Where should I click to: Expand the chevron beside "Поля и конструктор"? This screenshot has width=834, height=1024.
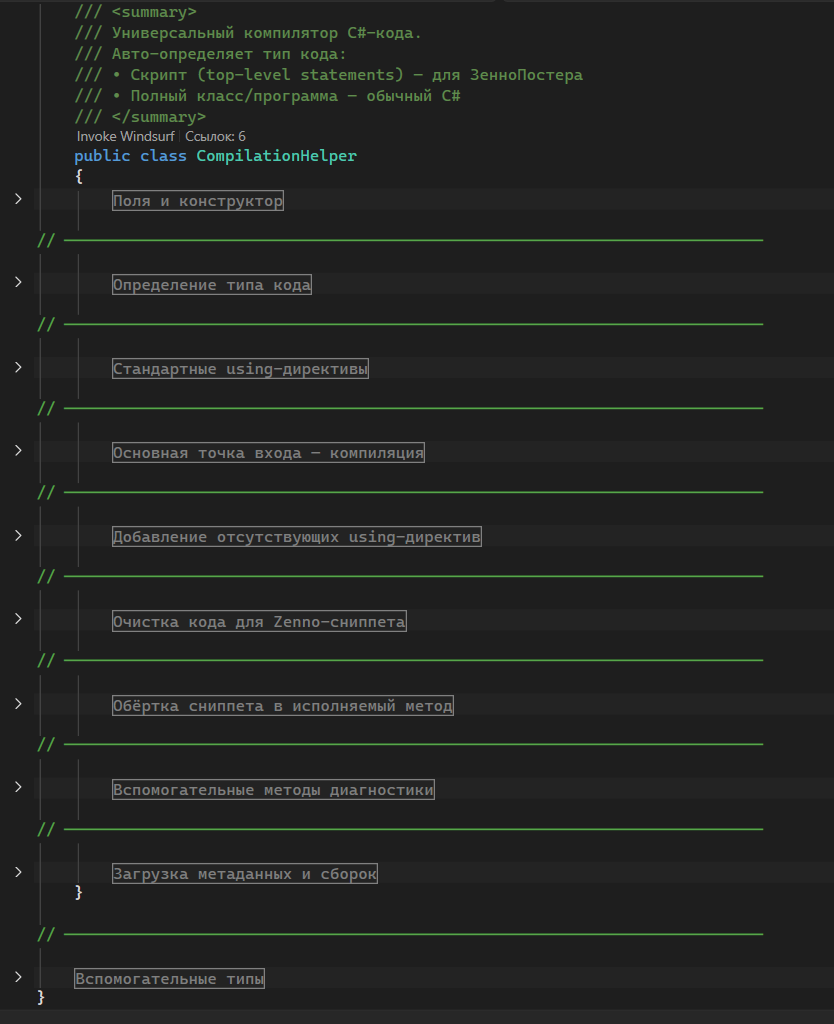click(x=18, y=200)
